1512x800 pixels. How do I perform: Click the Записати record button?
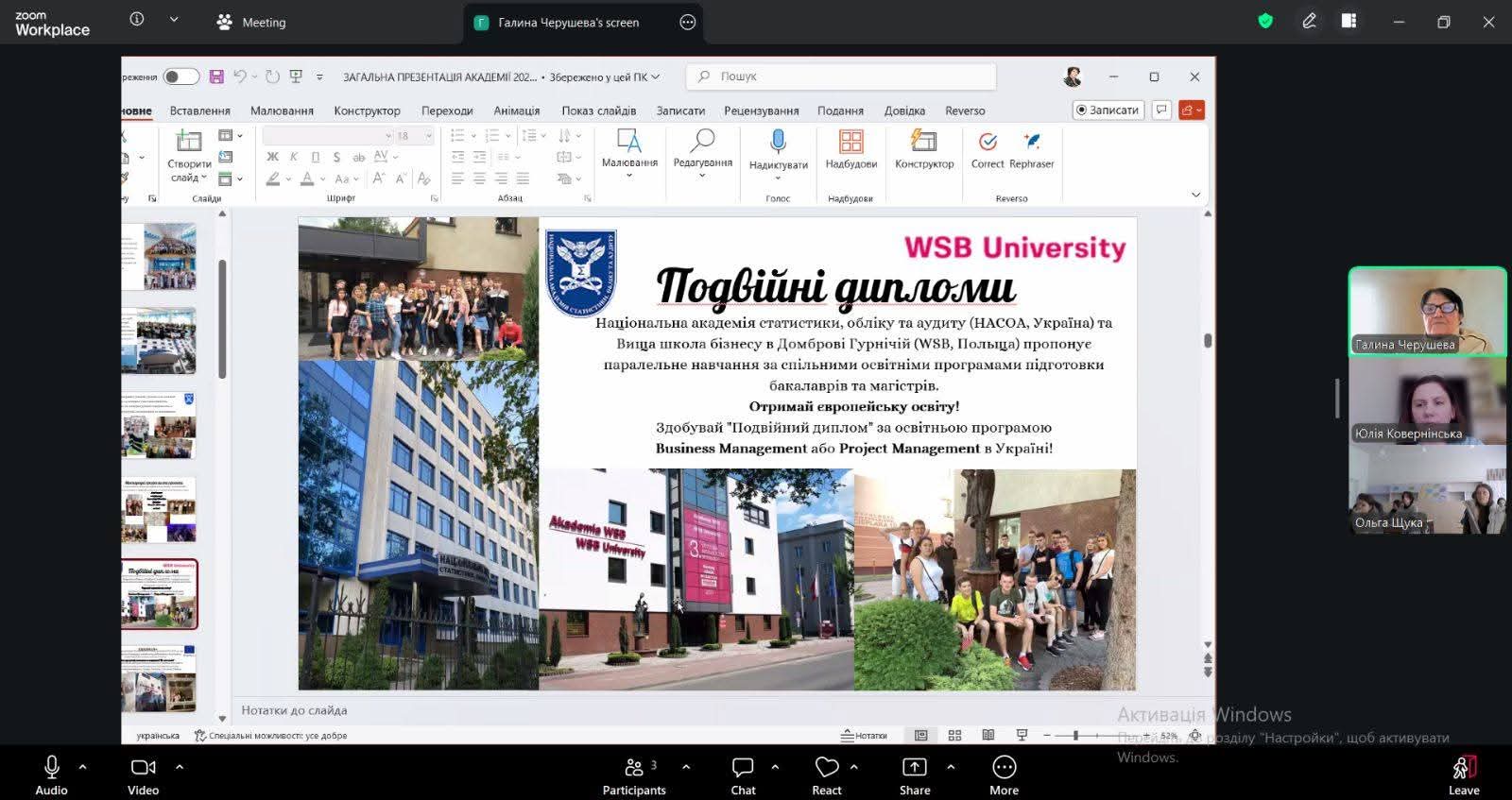click(x=1108, y=111)
